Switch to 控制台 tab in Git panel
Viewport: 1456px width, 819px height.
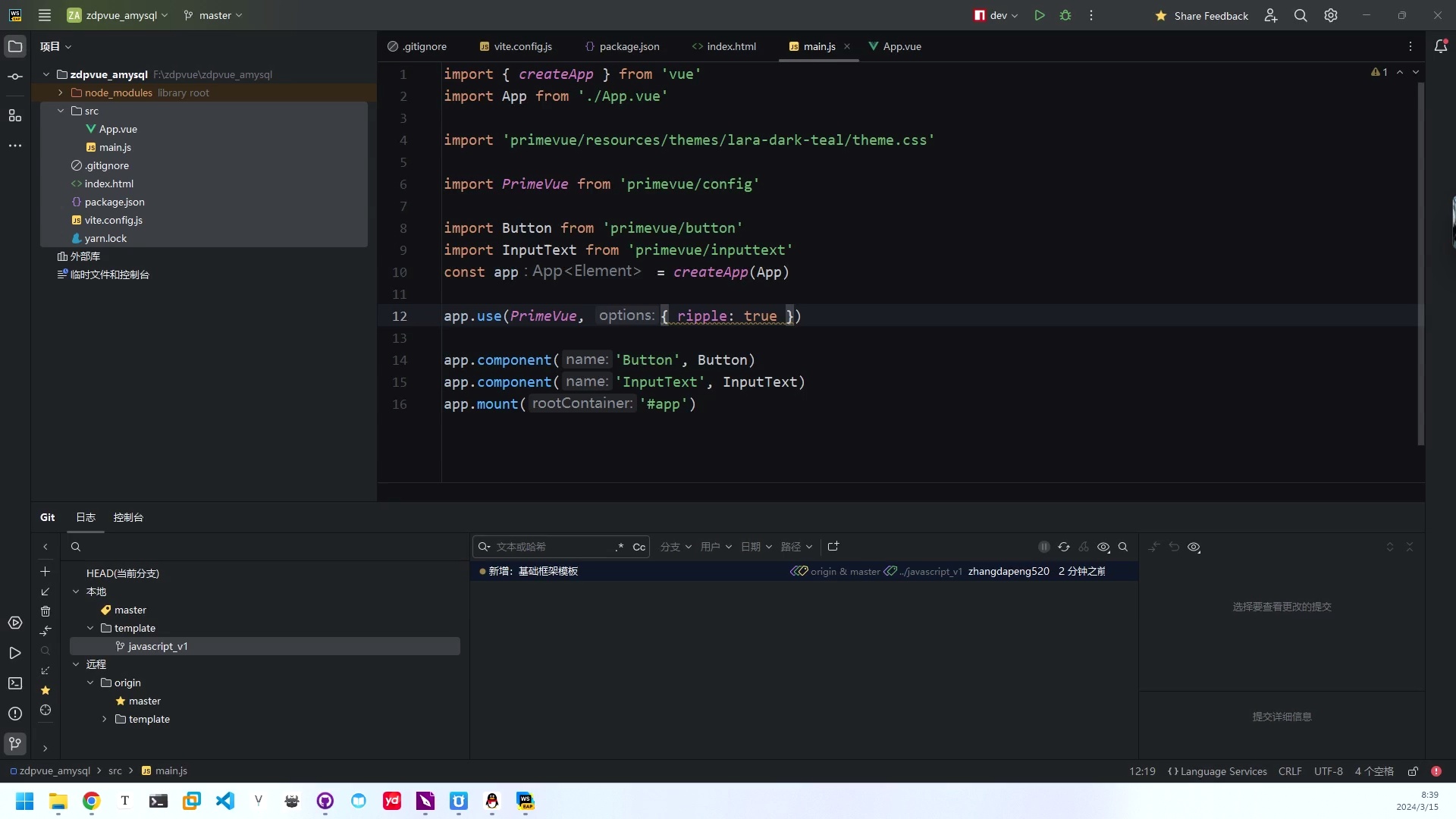tap(128, 517)
